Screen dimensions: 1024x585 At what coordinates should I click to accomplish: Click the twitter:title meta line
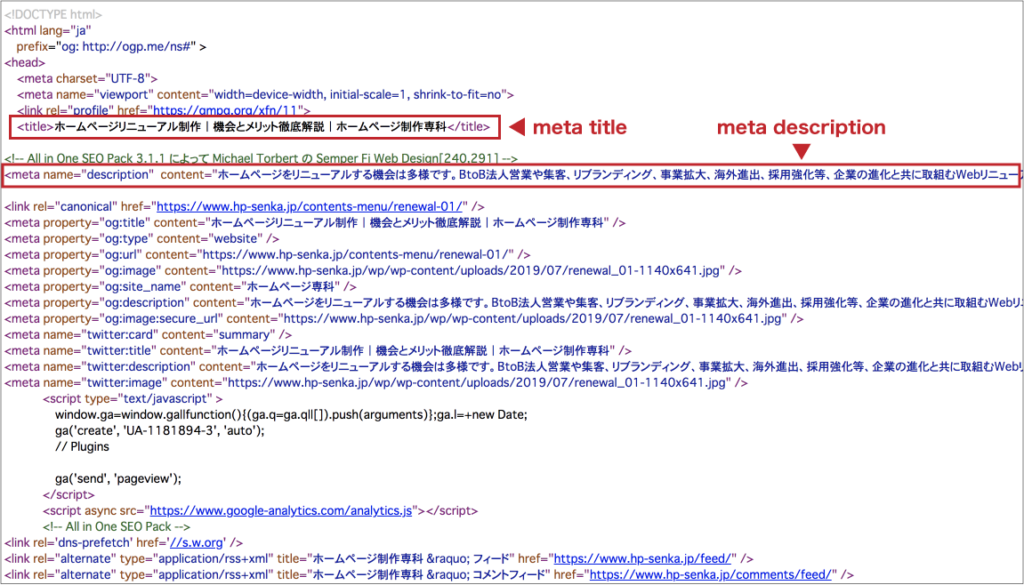(x=318, y=351)
